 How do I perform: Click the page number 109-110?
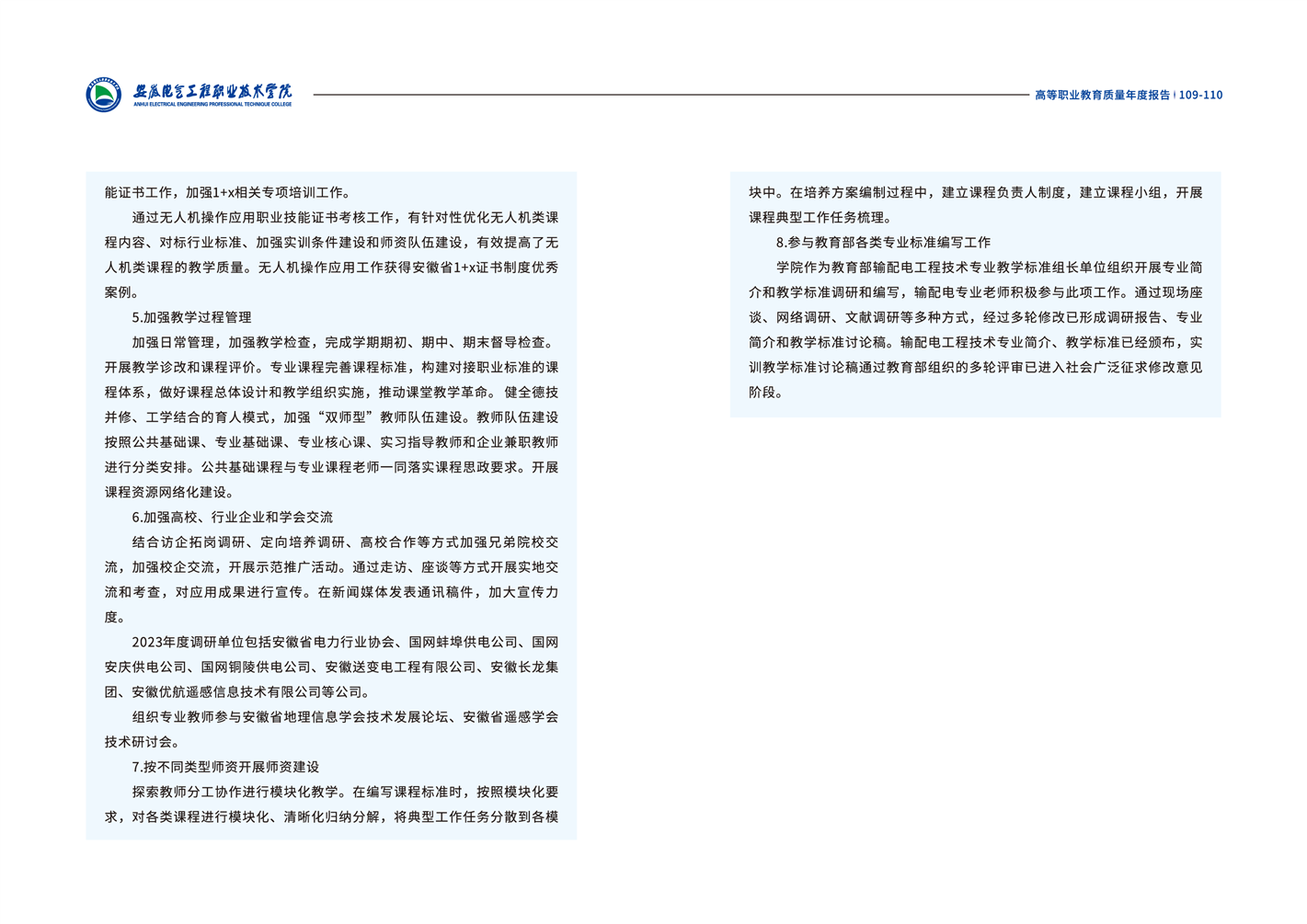coord(1200,95)
